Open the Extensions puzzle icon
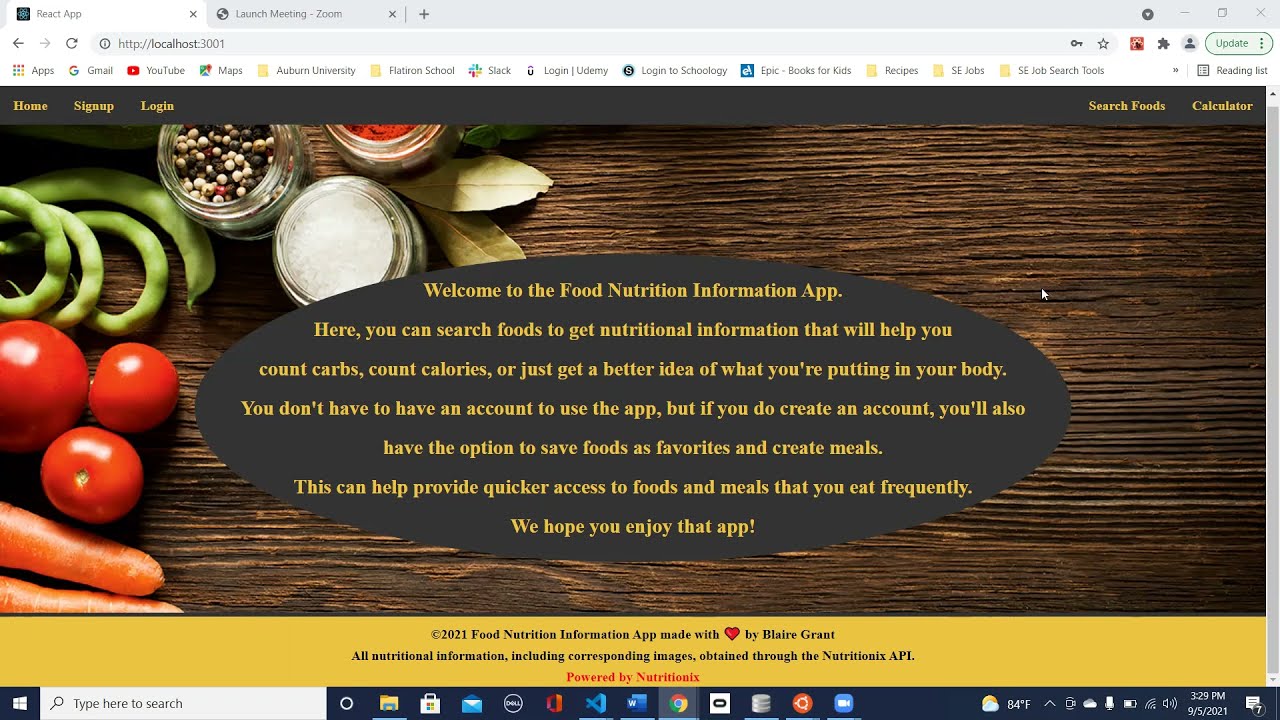This screenshot has height=720, width=1280. [1163, 43]
